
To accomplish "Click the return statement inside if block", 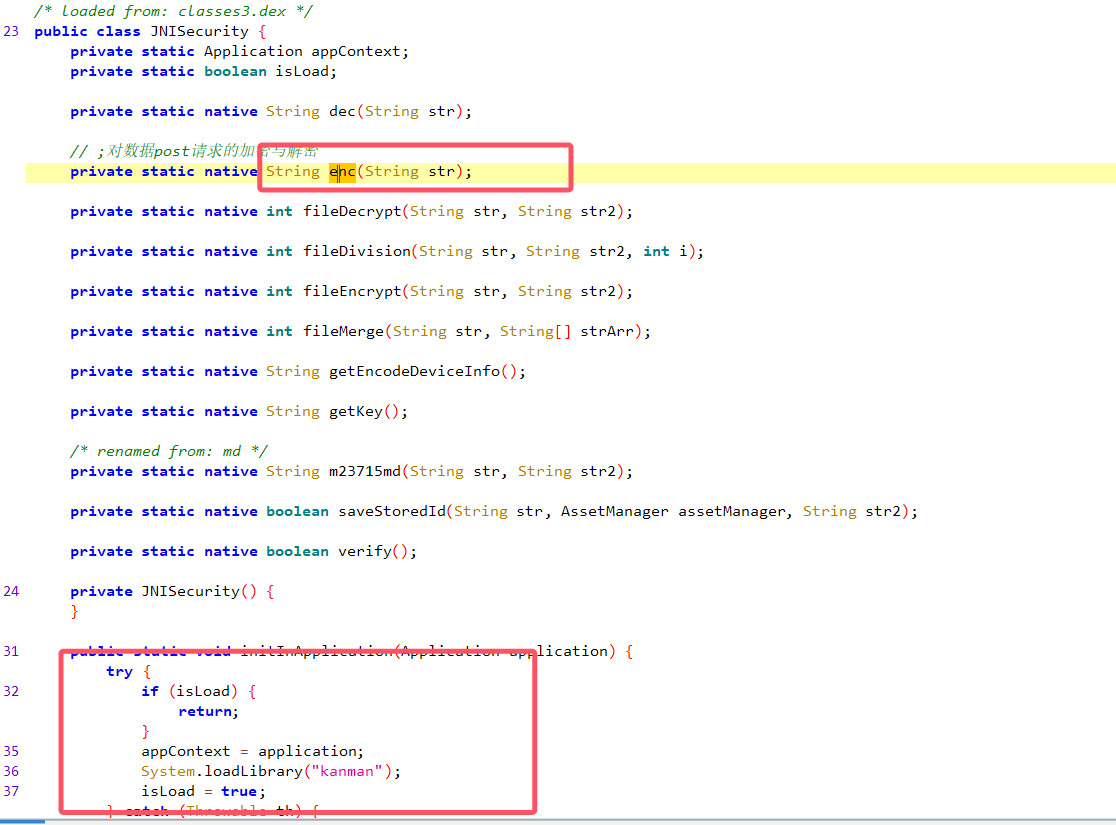I will (208, 711).
